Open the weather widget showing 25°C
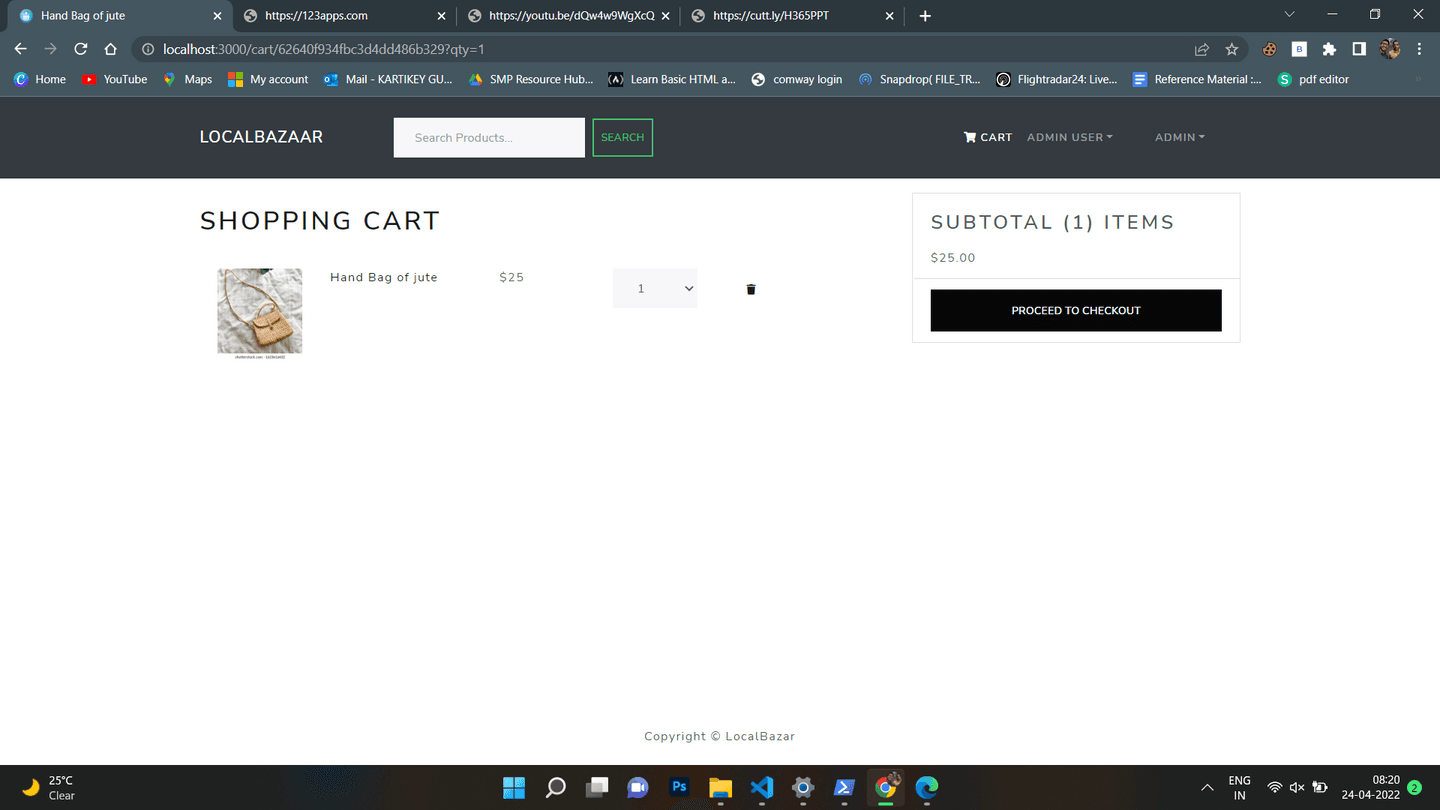Viewport: 1440px width, 810px height. (48, 788)
